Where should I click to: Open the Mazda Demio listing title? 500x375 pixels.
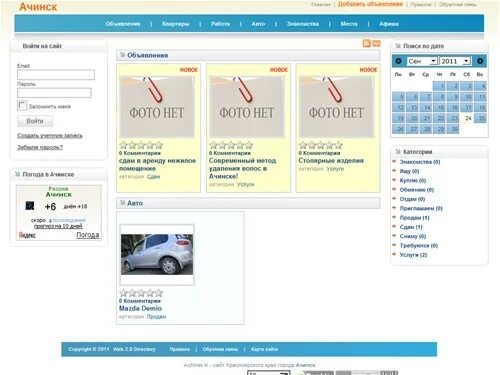[x=140, y=308]
